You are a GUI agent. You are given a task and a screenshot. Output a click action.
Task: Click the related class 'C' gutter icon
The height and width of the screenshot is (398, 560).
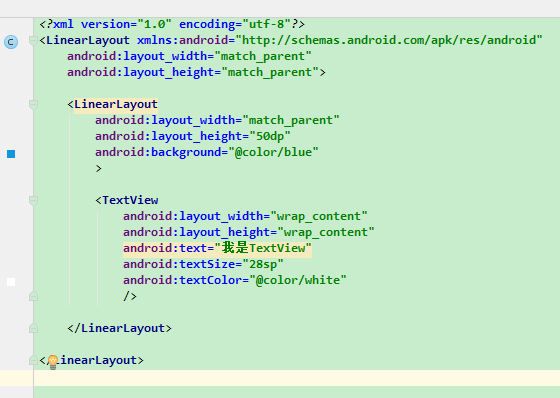pos(11,42)
